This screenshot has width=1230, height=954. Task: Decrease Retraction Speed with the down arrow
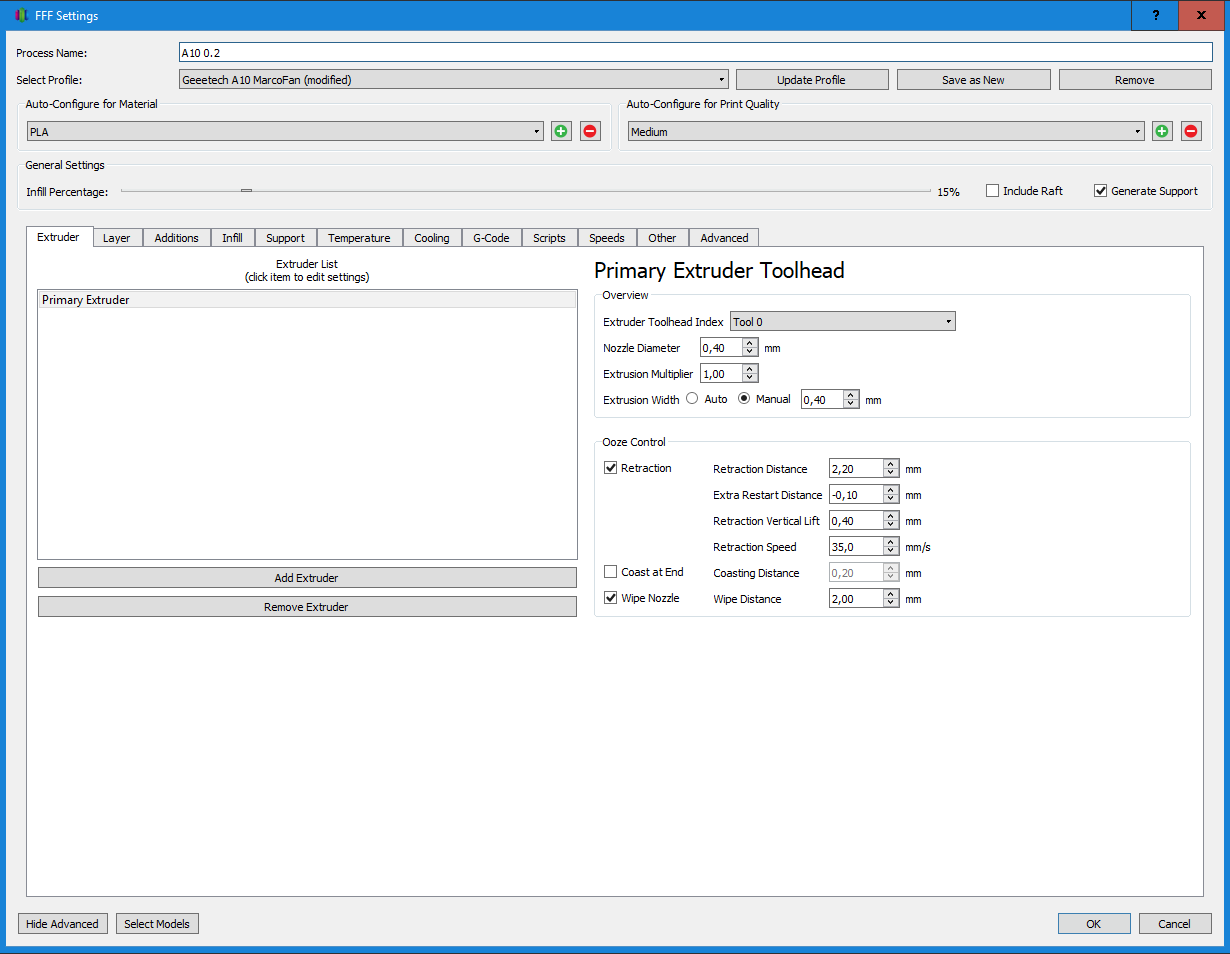pyautogui.click(x=892, y=551)
